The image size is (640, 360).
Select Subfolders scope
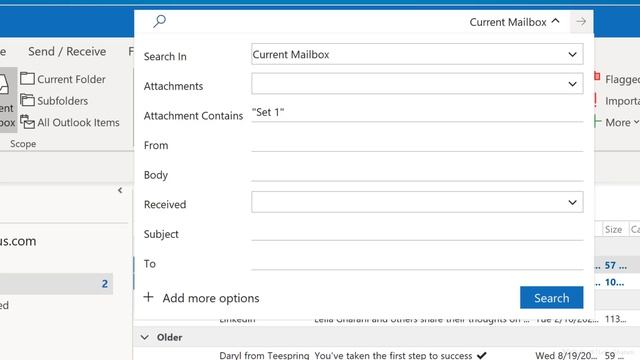coord(54,100)
